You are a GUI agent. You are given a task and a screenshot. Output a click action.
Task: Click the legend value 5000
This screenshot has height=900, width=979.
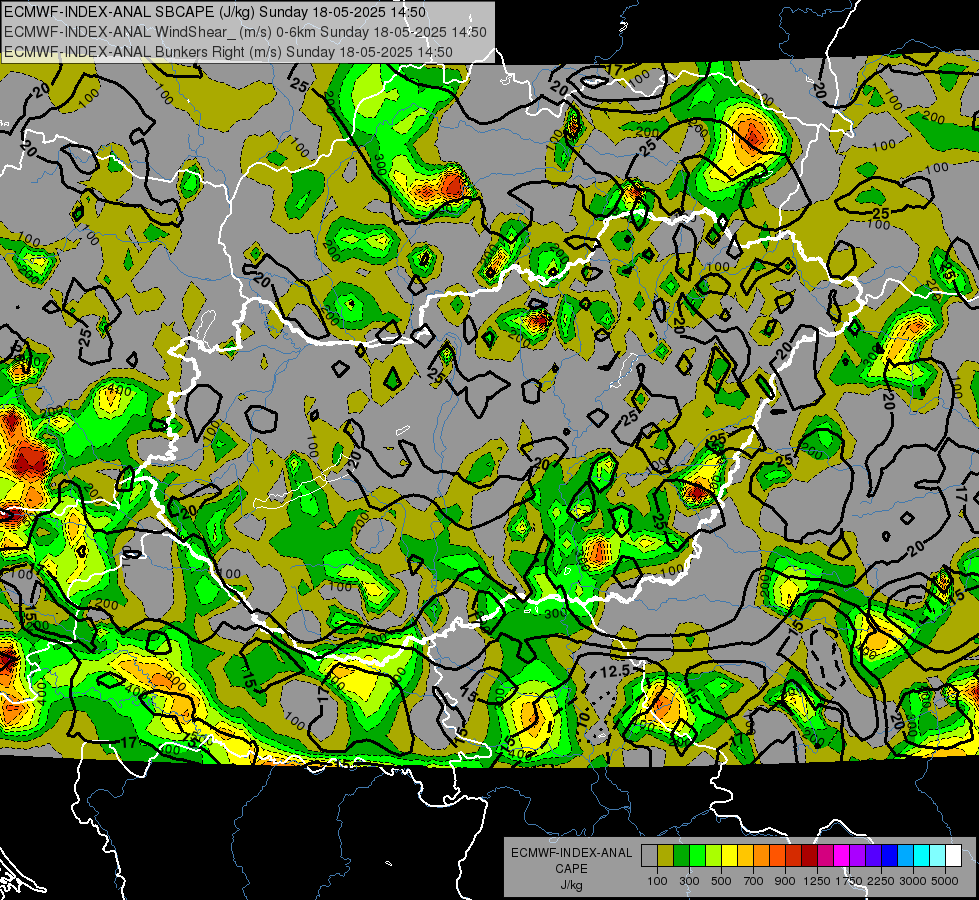[945, 881]
